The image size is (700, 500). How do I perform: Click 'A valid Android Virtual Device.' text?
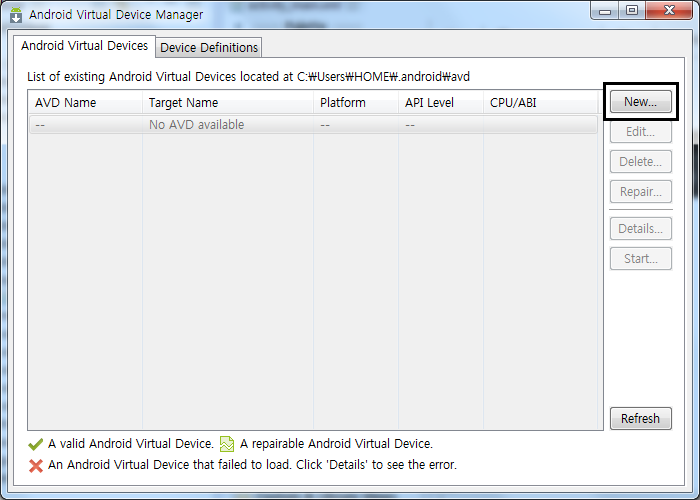coord(131,444)
